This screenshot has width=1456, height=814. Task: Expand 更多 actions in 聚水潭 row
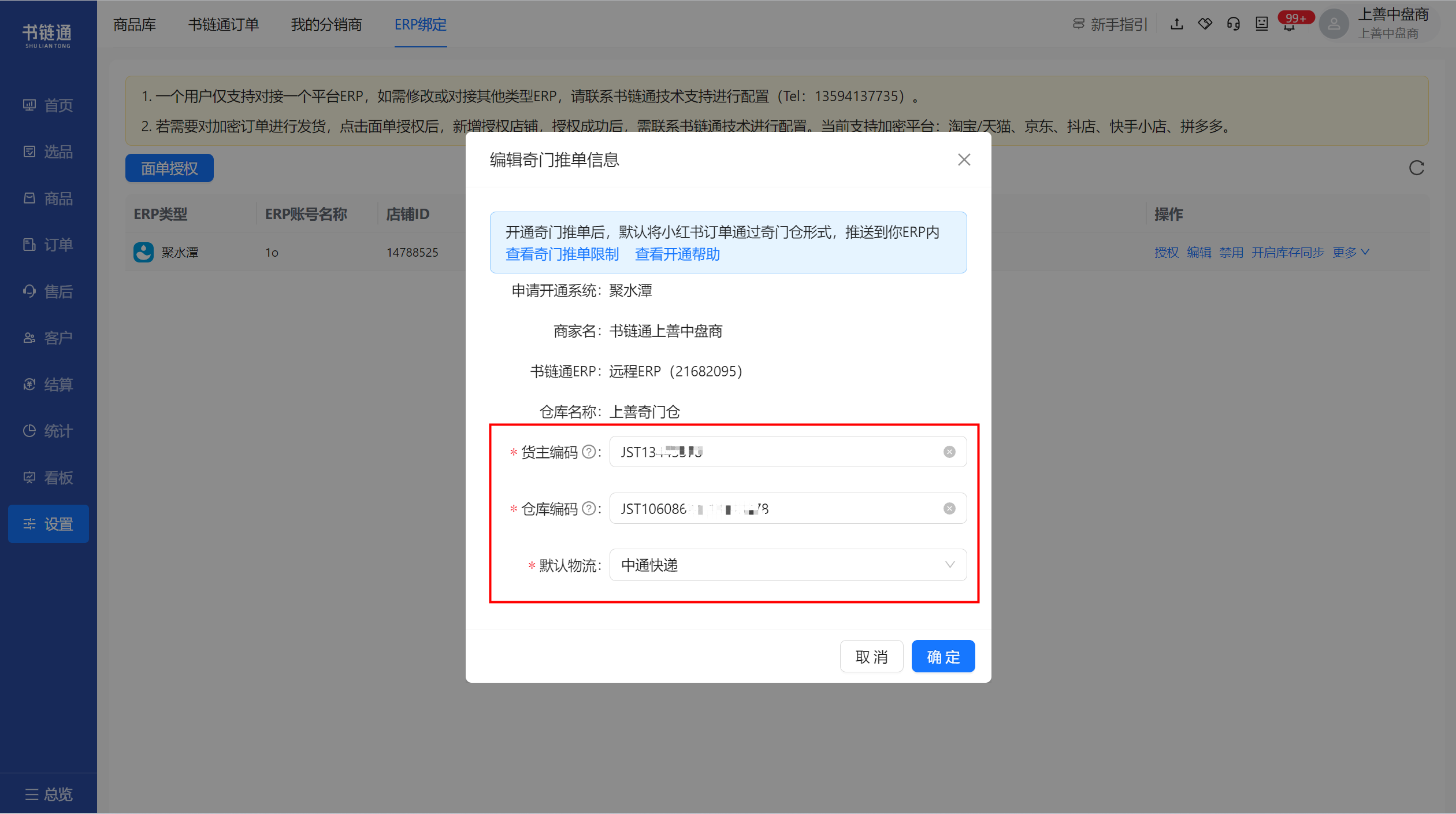(x=1350, y=252)
